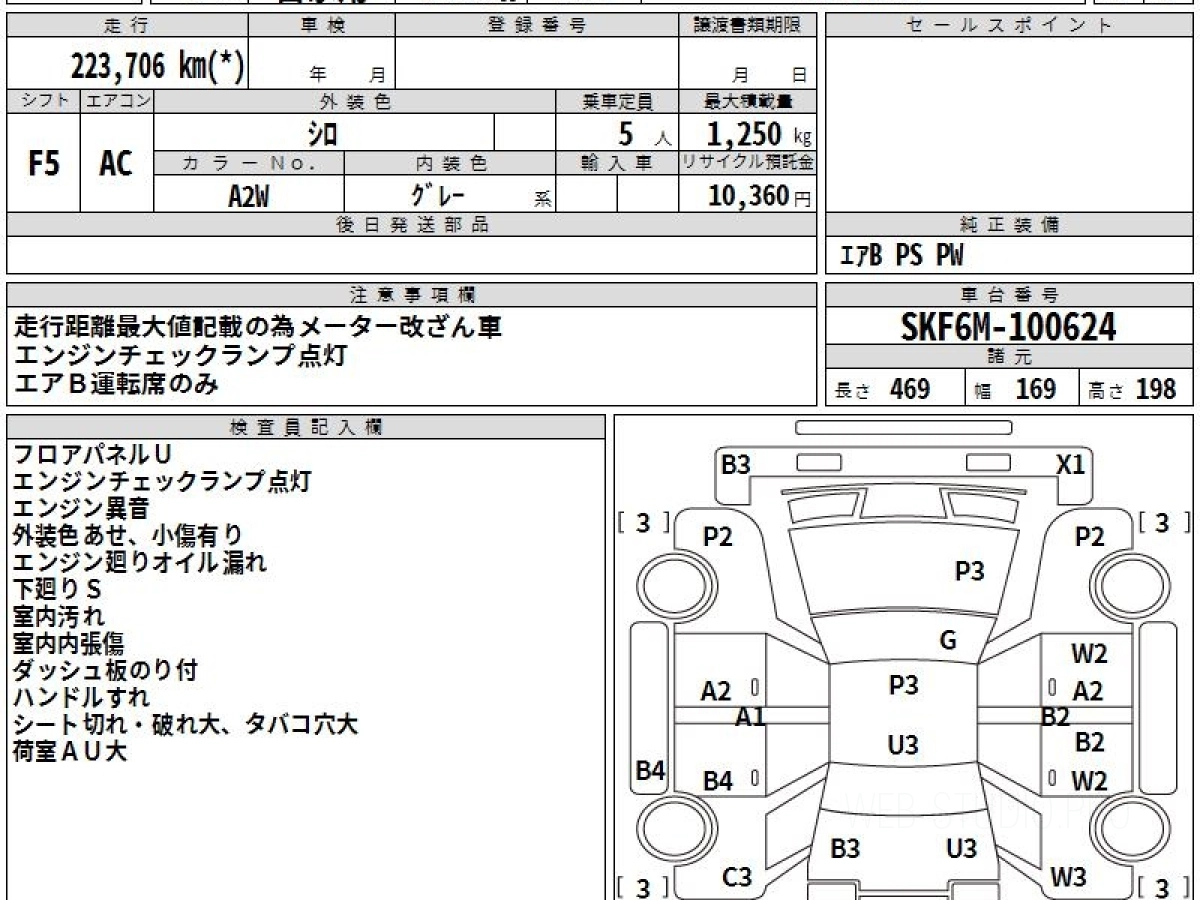Click the note "シート切れ・破れ大、タバコ穴大"
Image resolution: width=1200 pixels, height=900 pixels.
coord(186,724)
